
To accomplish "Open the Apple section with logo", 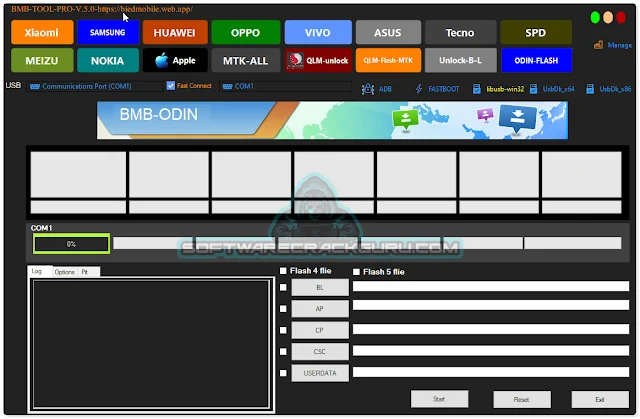I will (x=175, y=60).
